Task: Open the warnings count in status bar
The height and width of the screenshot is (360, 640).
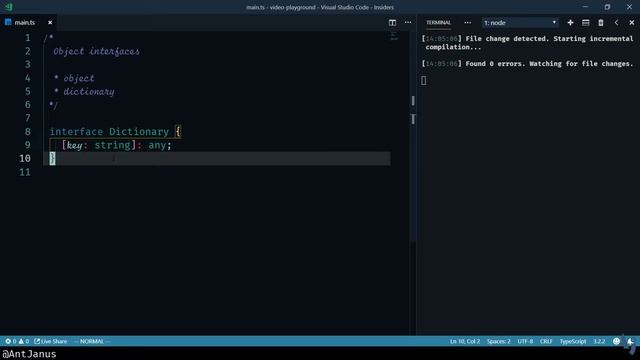Action: point(24,341)
